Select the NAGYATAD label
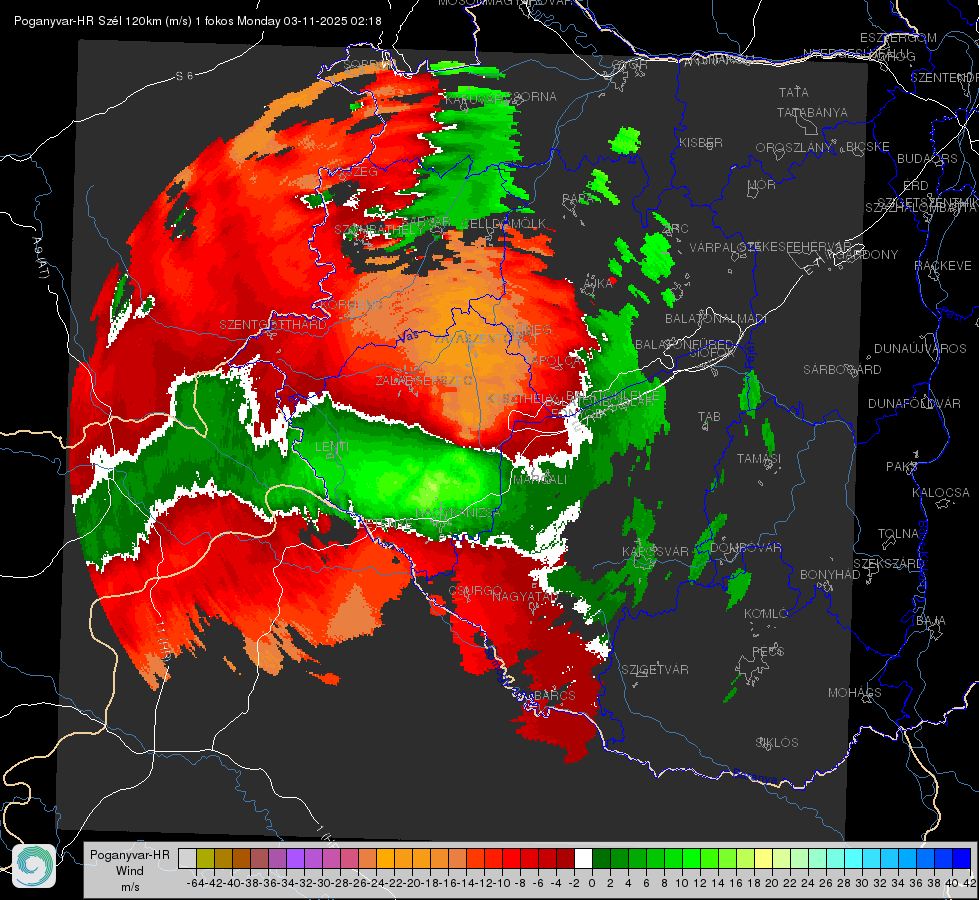The width and height of the screenshot is (979, 900). (x=524, y=596)
